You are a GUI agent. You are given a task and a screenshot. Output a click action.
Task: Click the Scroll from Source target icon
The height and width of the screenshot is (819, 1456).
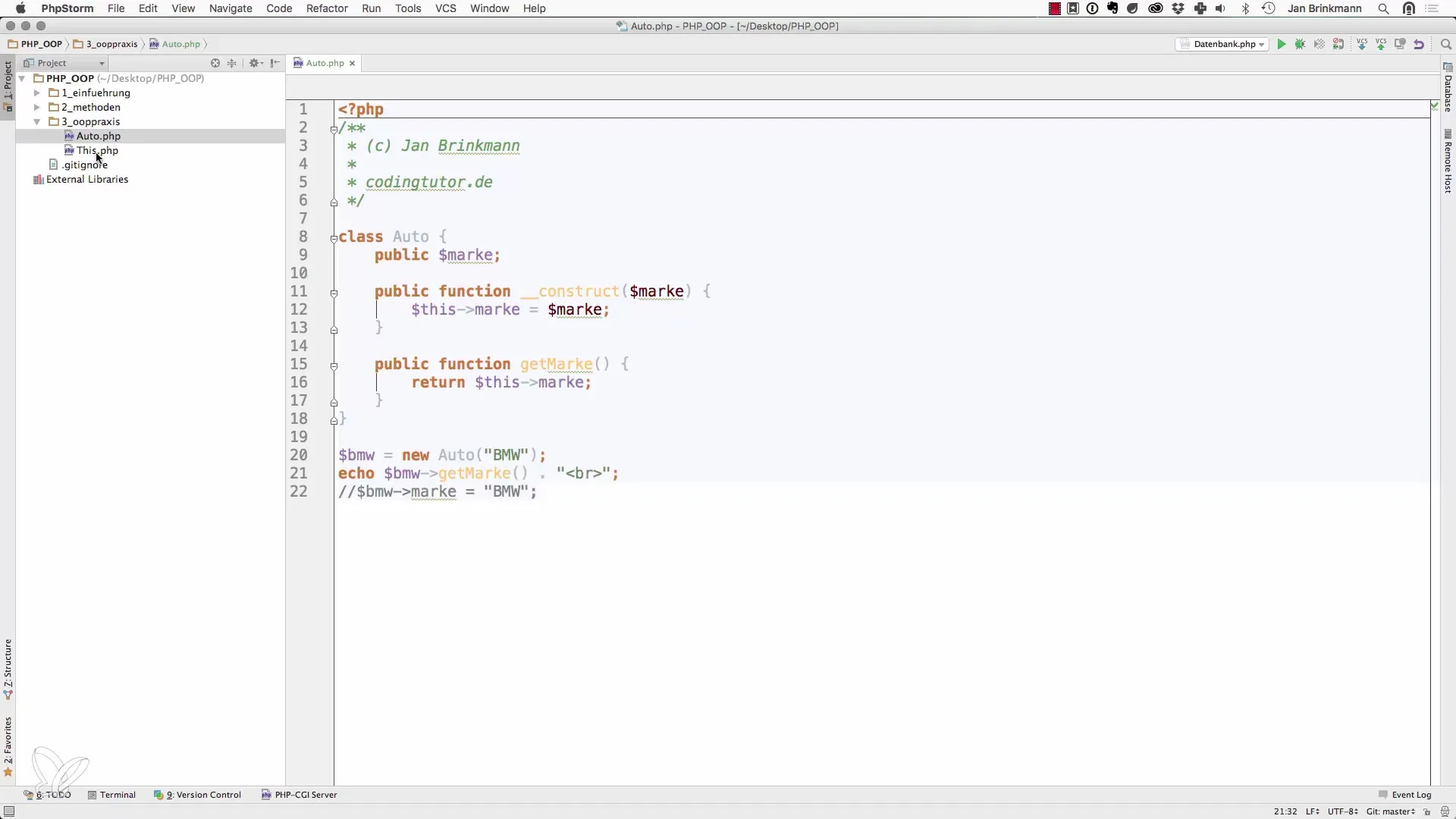tap(215, 63)
